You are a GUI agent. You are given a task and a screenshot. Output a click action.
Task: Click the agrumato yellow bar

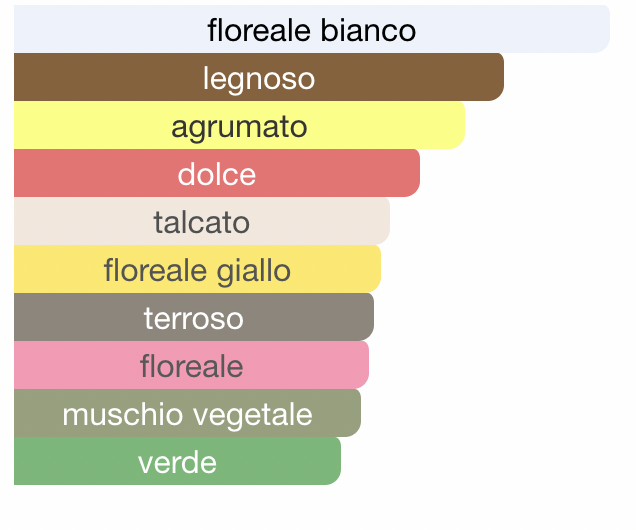(x=239, y=125)
